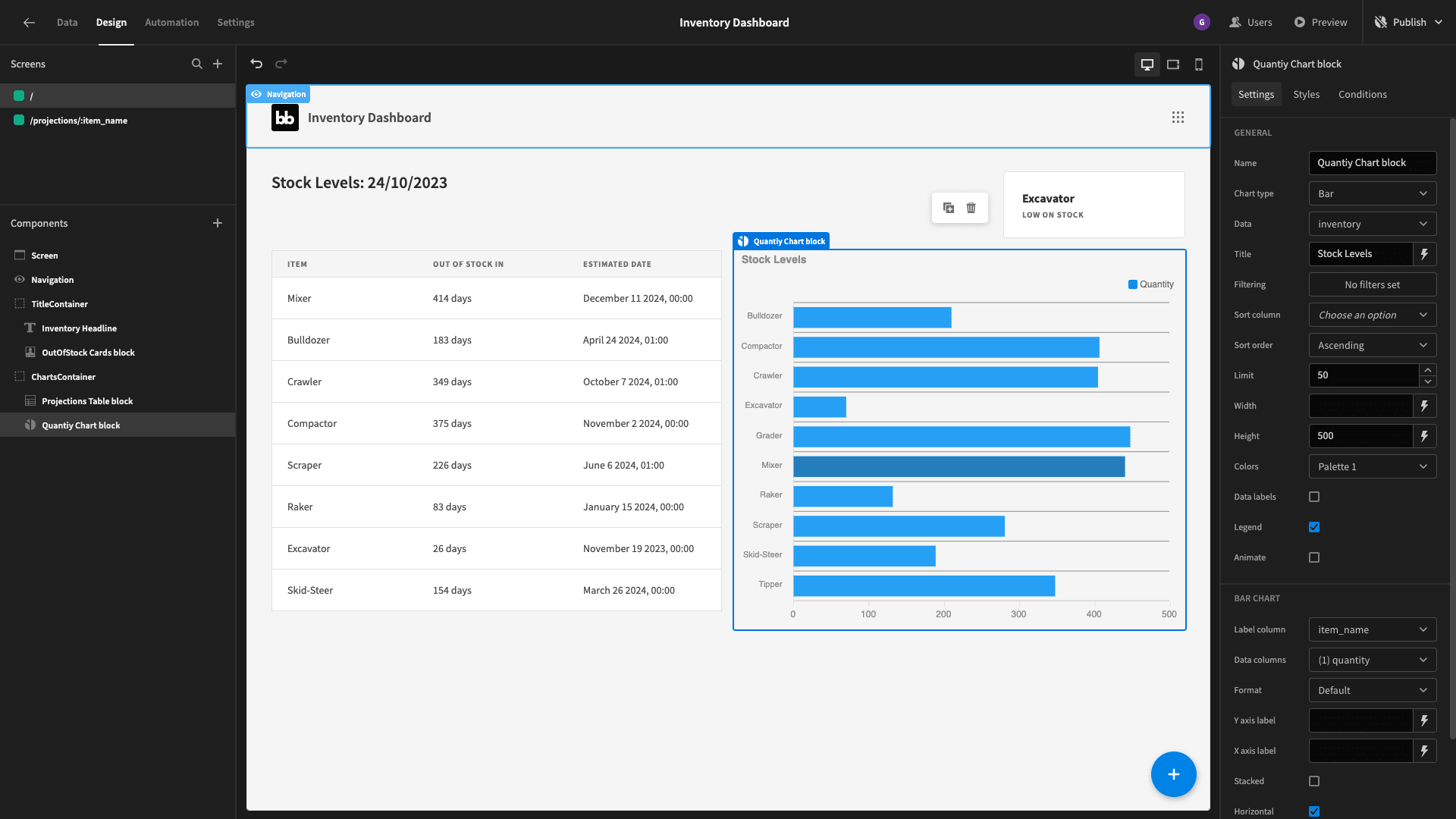Open binding for X axis label
Viewport: 1456px width, 819px height.
point(1425,751)
